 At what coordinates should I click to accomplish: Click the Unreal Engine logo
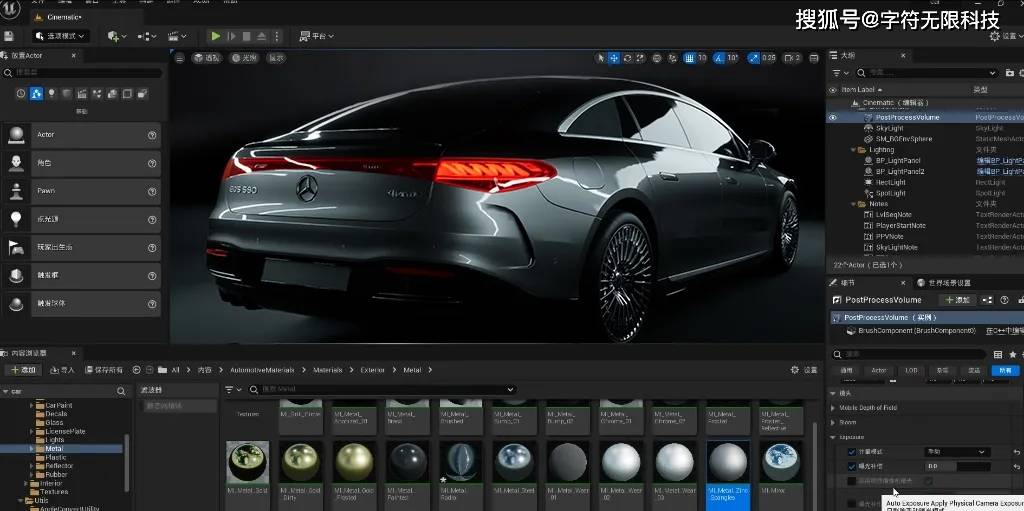[x=10, y=8]
